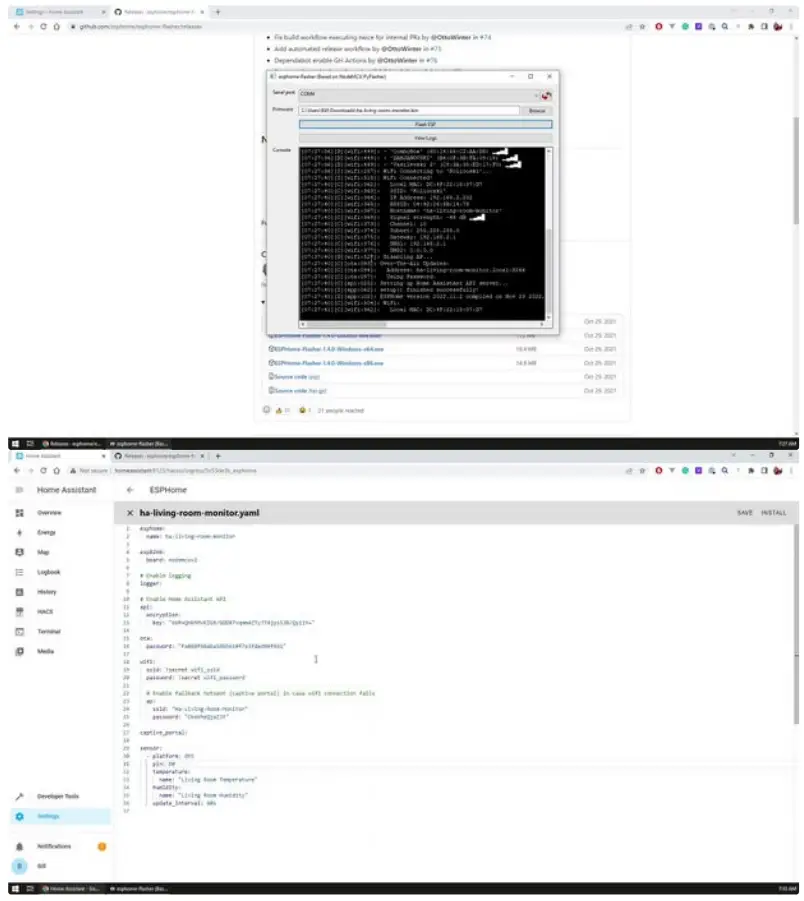Click the Firmware file path field

click(409, 110)
